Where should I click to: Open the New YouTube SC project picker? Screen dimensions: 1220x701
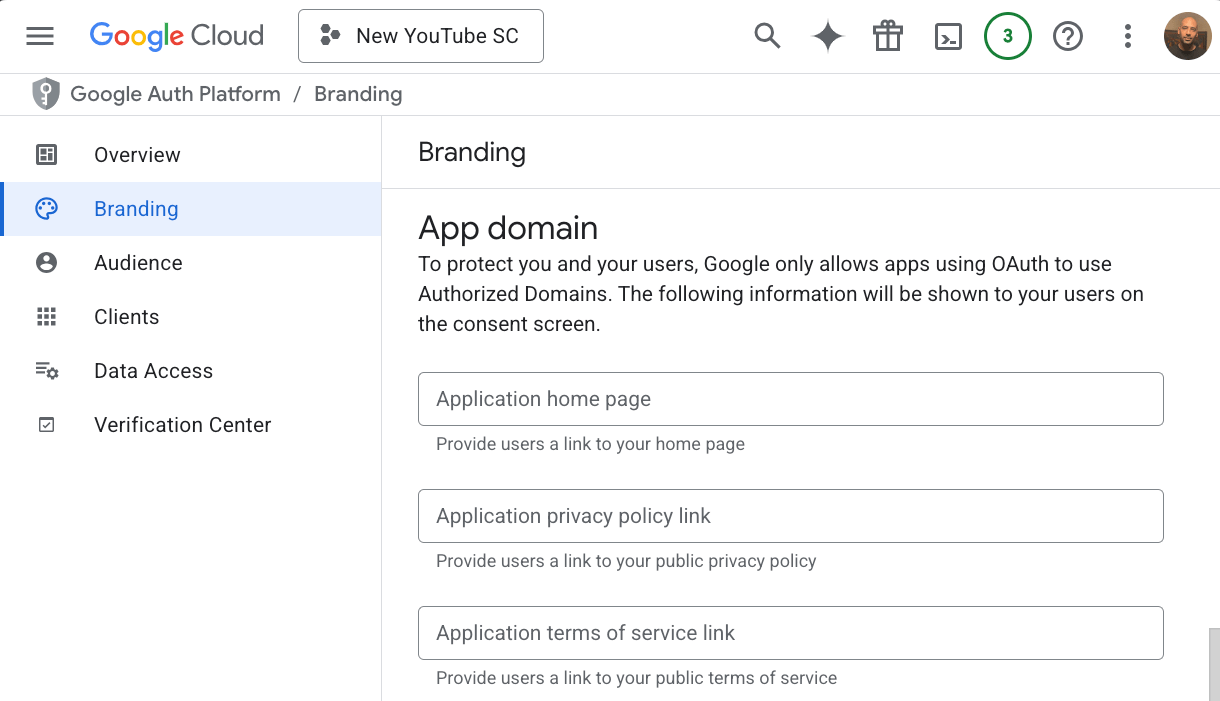tap(420, 36)
